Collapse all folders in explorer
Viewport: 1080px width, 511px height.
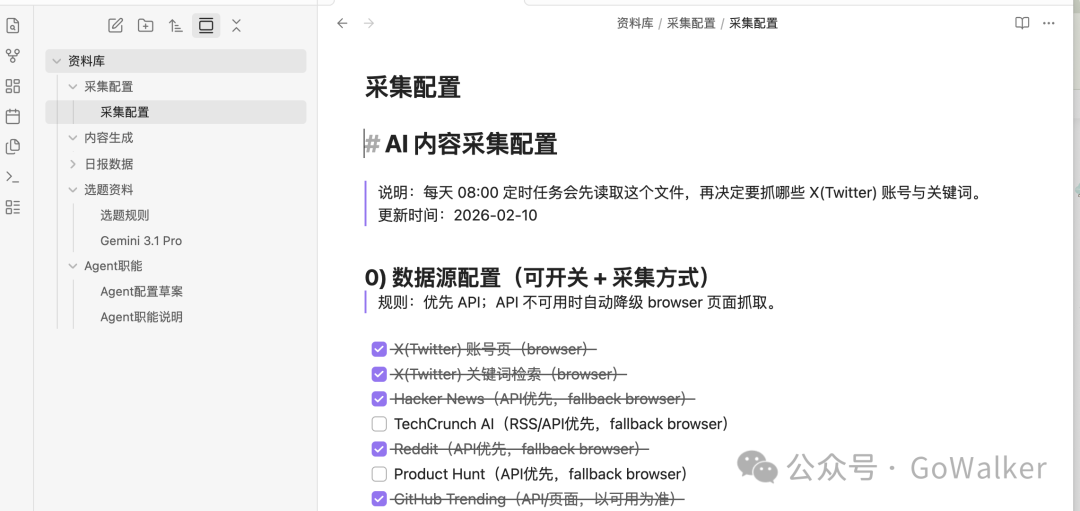click(x=236, y=26)
